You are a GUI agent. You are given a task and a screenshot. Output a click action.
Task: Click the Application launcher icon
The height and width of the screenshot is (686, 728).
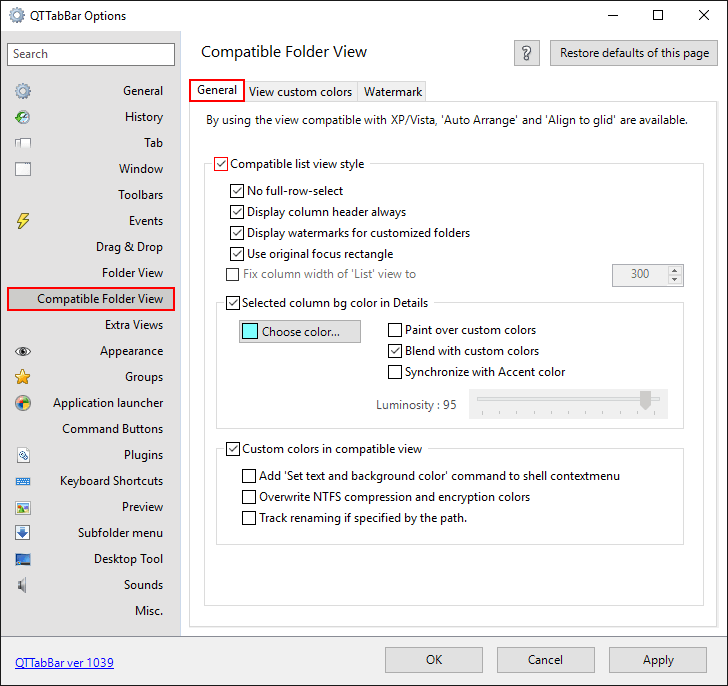[23, 403]
